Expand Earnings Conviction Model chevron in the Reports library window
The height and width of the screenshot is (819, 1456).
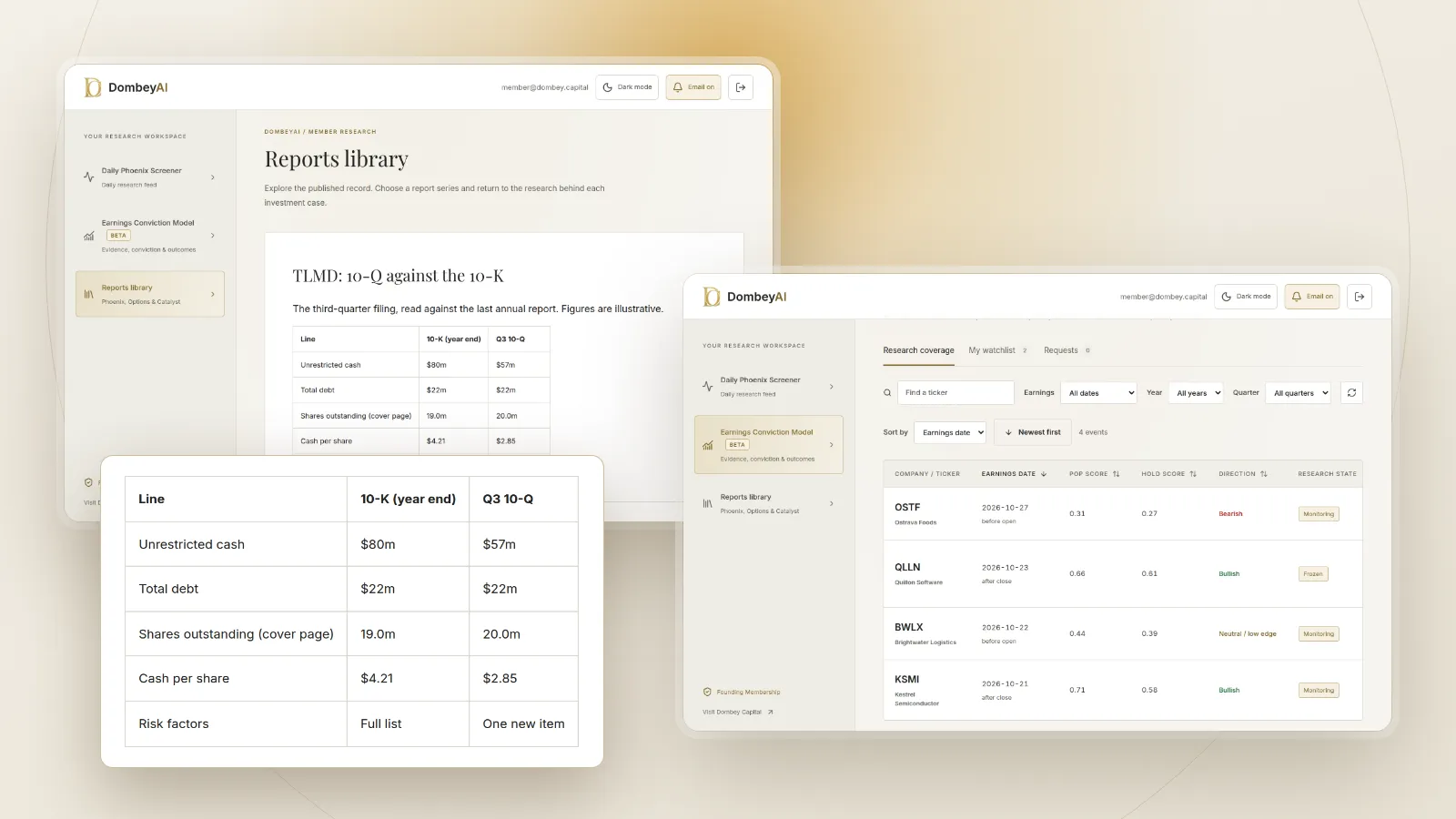point(213,236)
